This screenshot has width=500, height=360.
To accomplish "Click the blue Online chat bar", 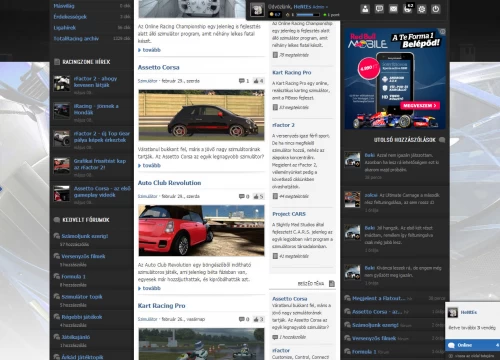I will tap(472, 345).
